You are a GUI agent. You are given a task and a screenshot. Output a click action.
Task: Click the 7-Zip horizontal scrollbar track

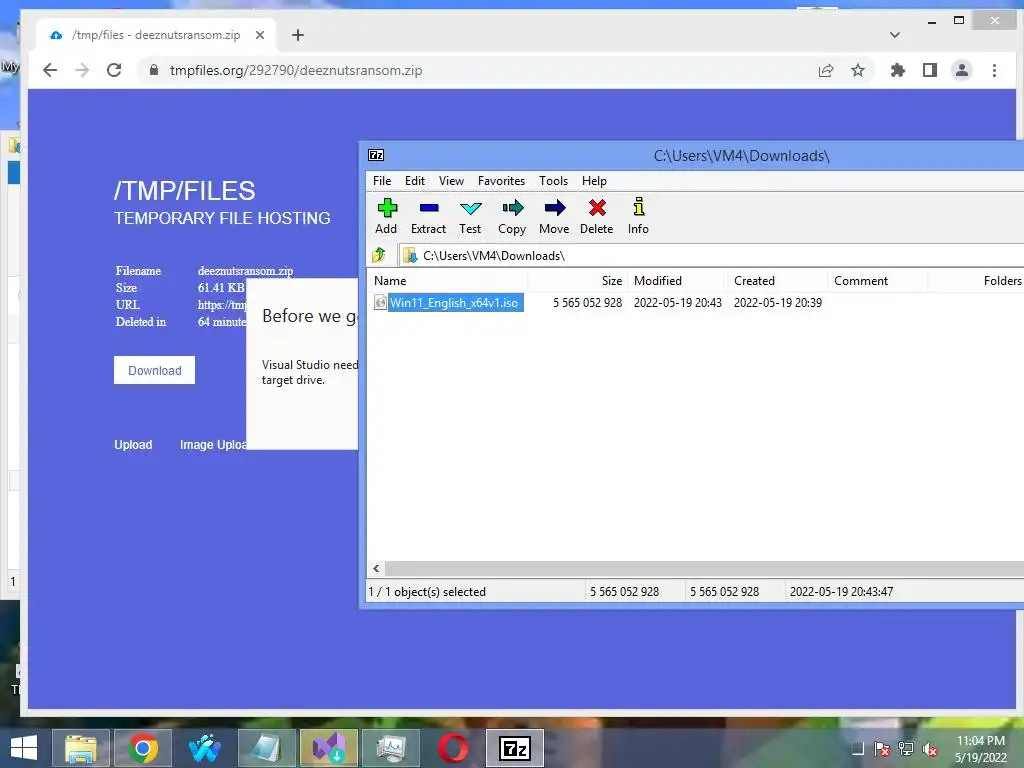click(x=704, y=568)
